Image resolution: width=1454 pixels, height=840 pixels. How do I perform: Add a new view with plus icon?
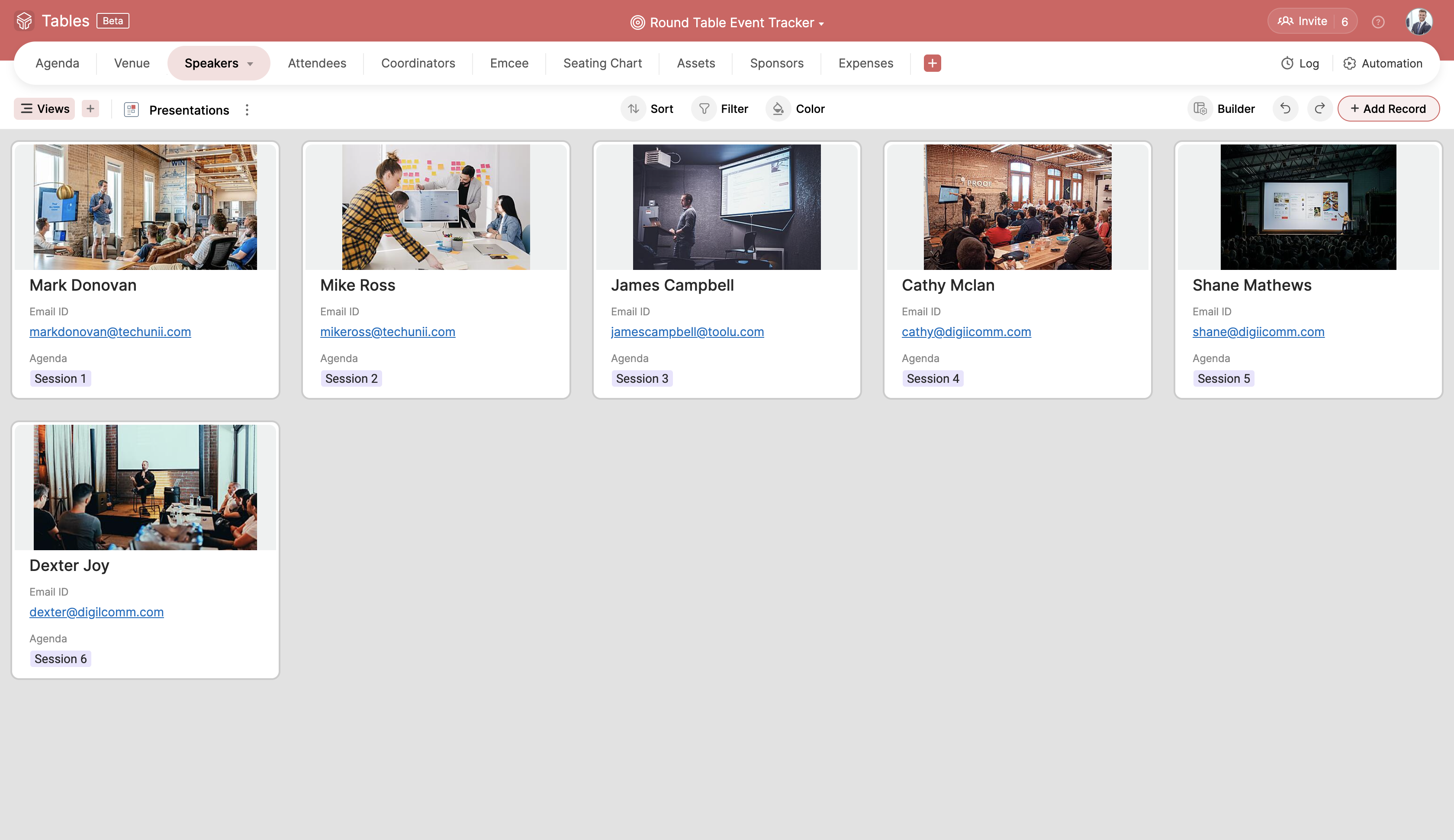tap(90, 109)
